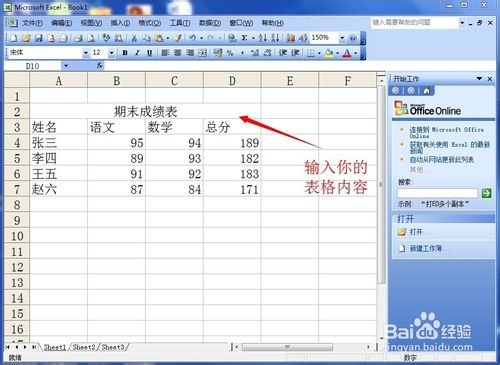Select cell containing 189
500x365 pixels.
click(232, 143)
